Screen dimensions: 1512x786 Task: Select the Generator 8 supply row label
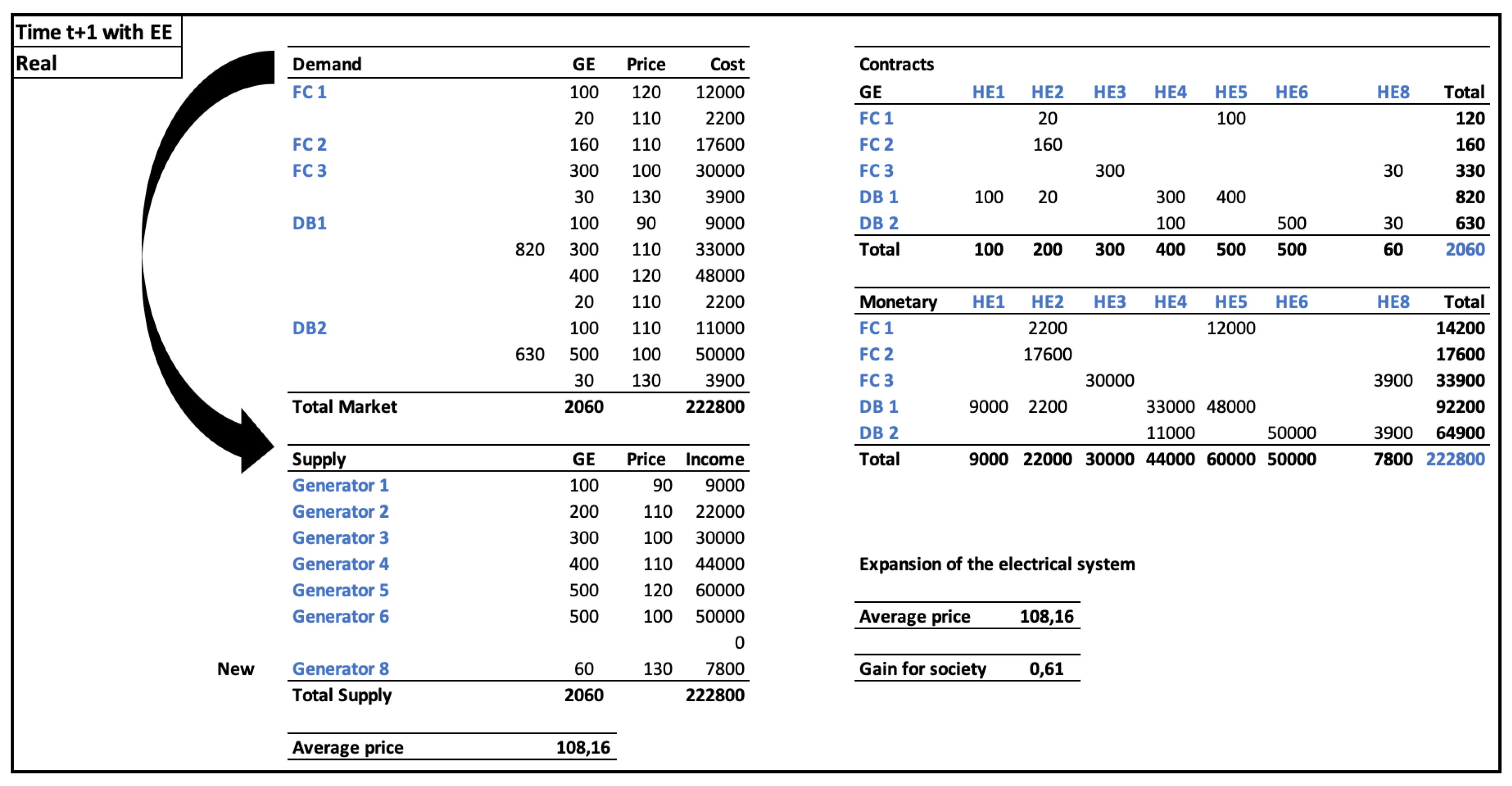[x=340, y=669]
